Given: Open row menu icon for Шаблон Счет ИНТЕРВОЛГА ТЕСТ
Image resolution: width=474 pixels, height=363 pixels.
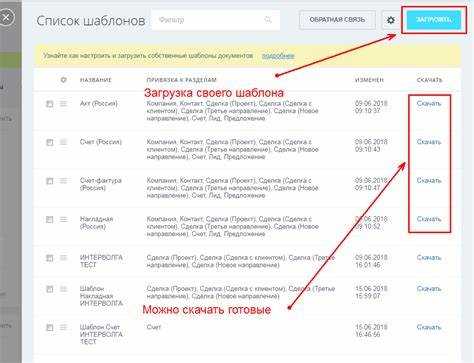Looking at the screenshot, I should click(63, 327).
